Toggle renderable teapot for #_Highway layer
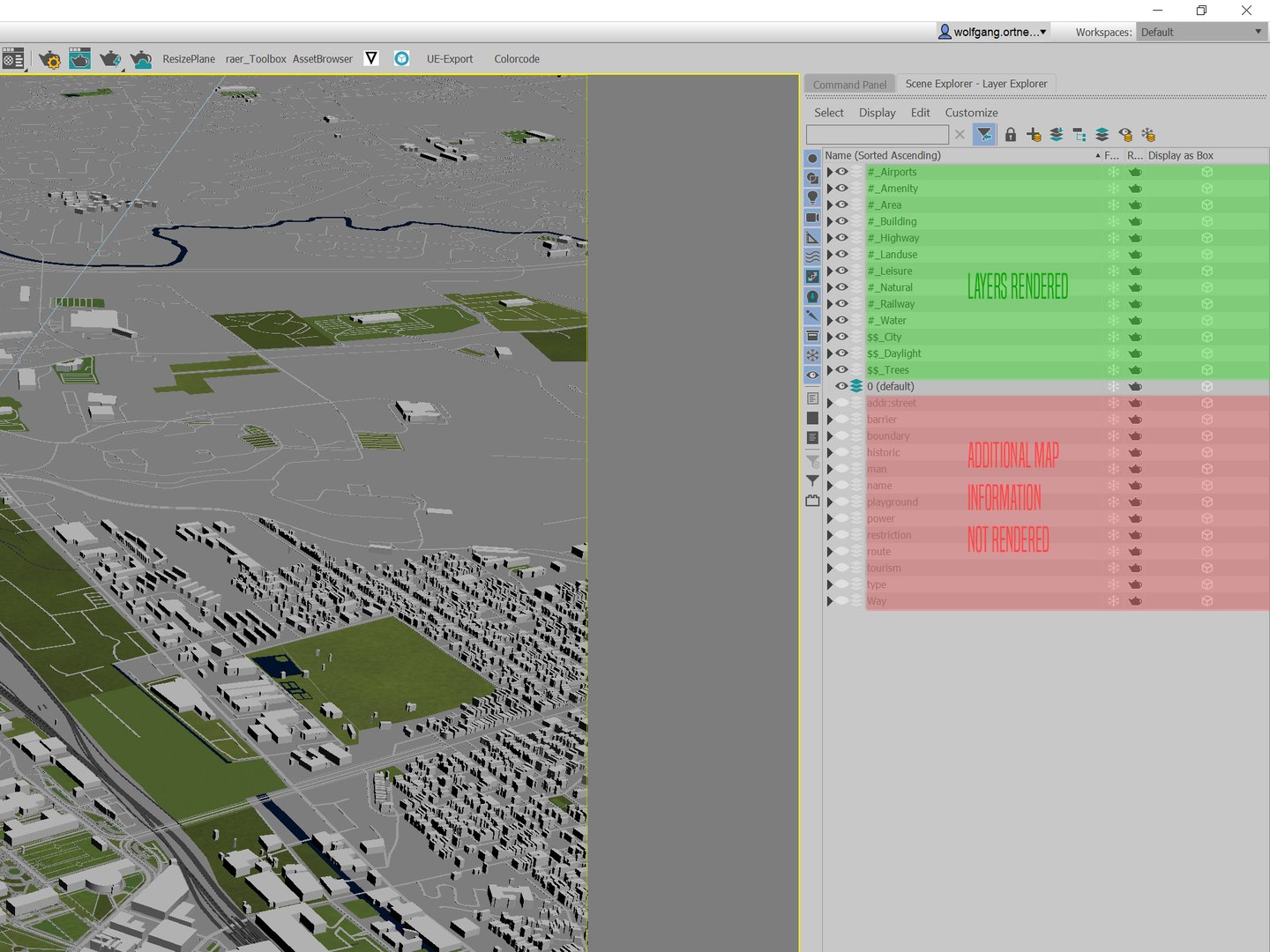1270x952 pixels. [1135, 238]
